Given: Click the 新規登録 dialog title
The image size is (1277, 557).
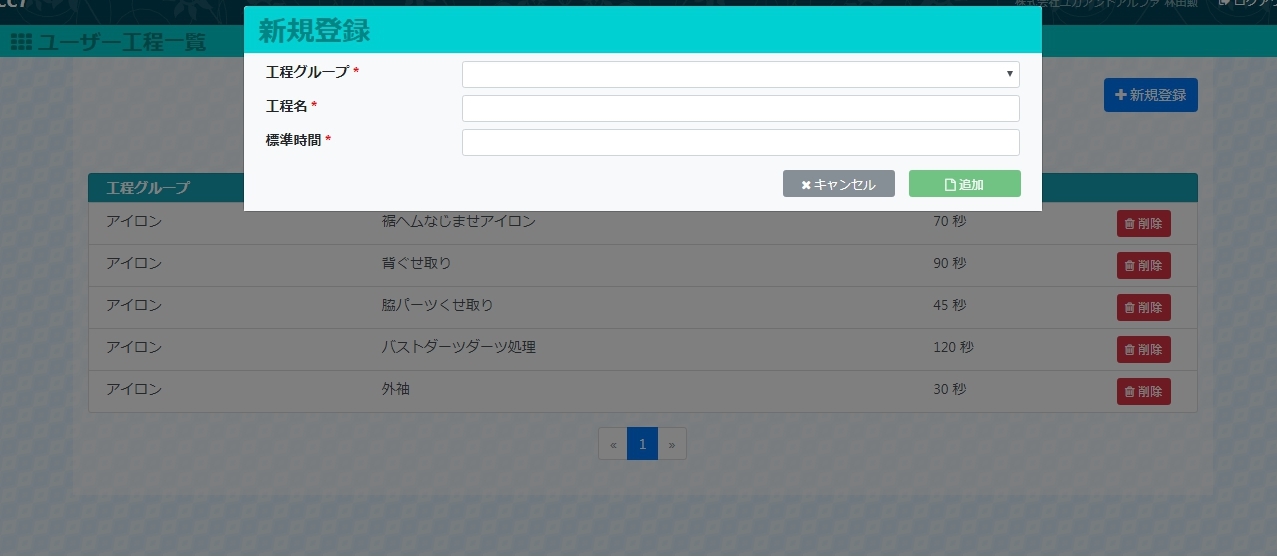Looking at the screenshot, I should [x=314, y=31].
